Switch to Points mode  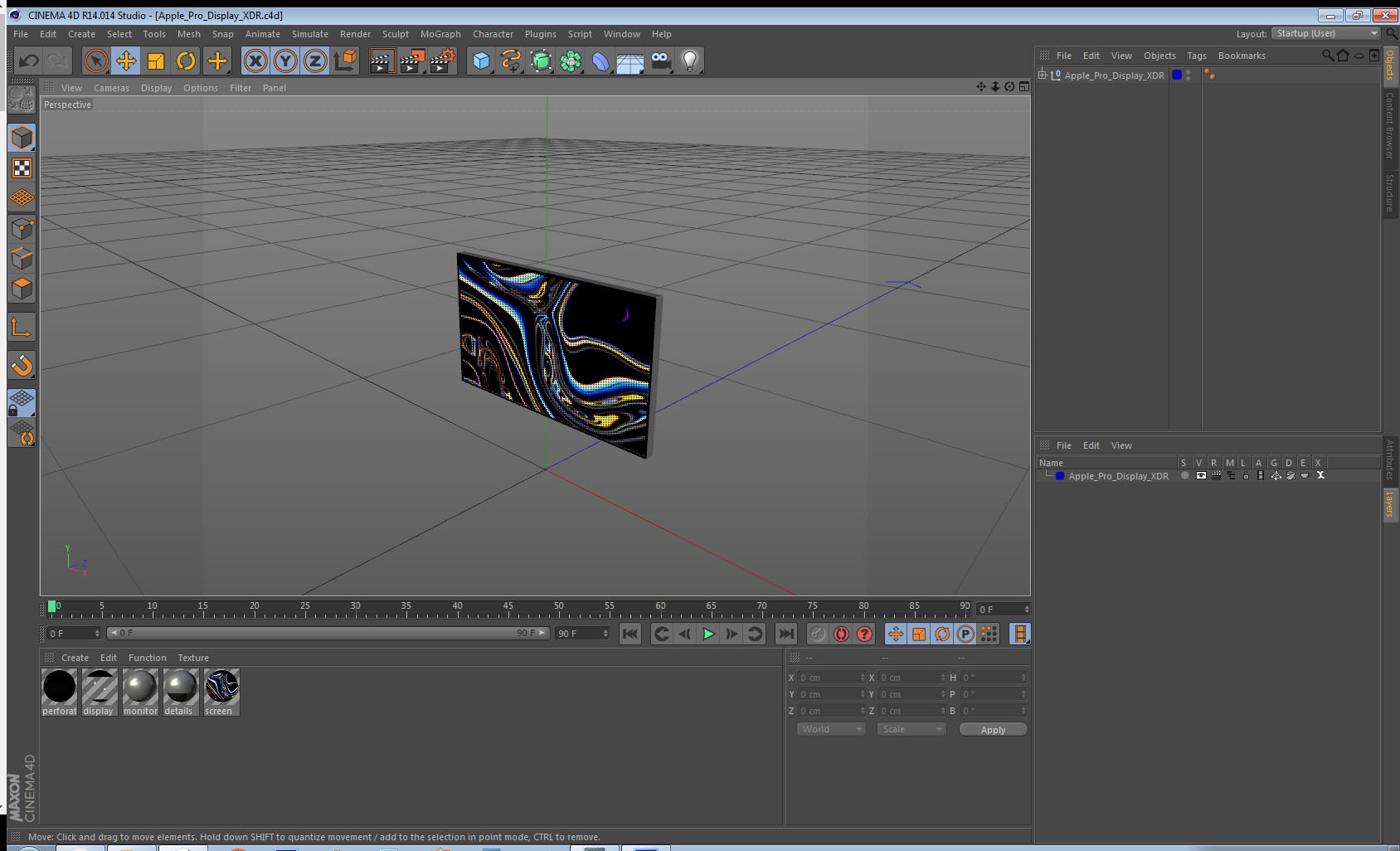point(22,228)
